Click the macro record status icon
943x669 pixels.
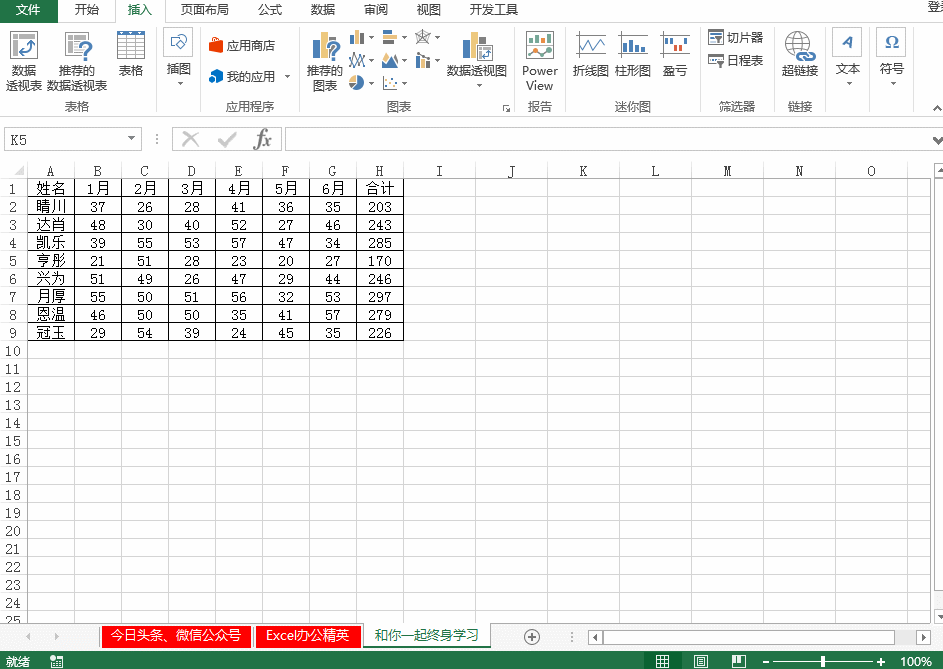point(56,661)
